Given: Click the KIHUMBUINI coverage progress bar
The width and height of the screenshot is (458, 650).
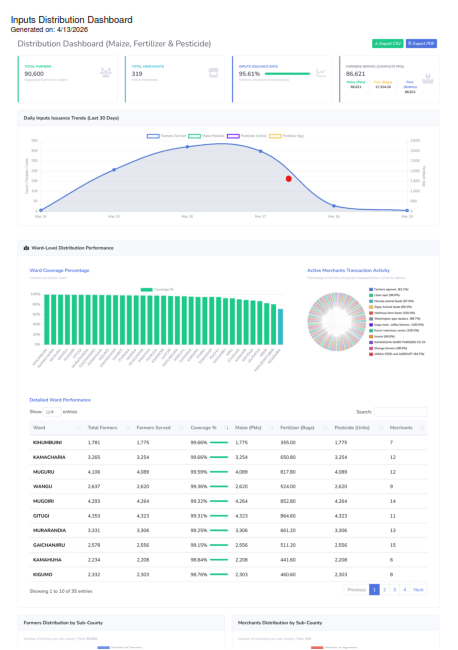Looking at the screenshot, I should pyautogui.click(x=219, y=442).
